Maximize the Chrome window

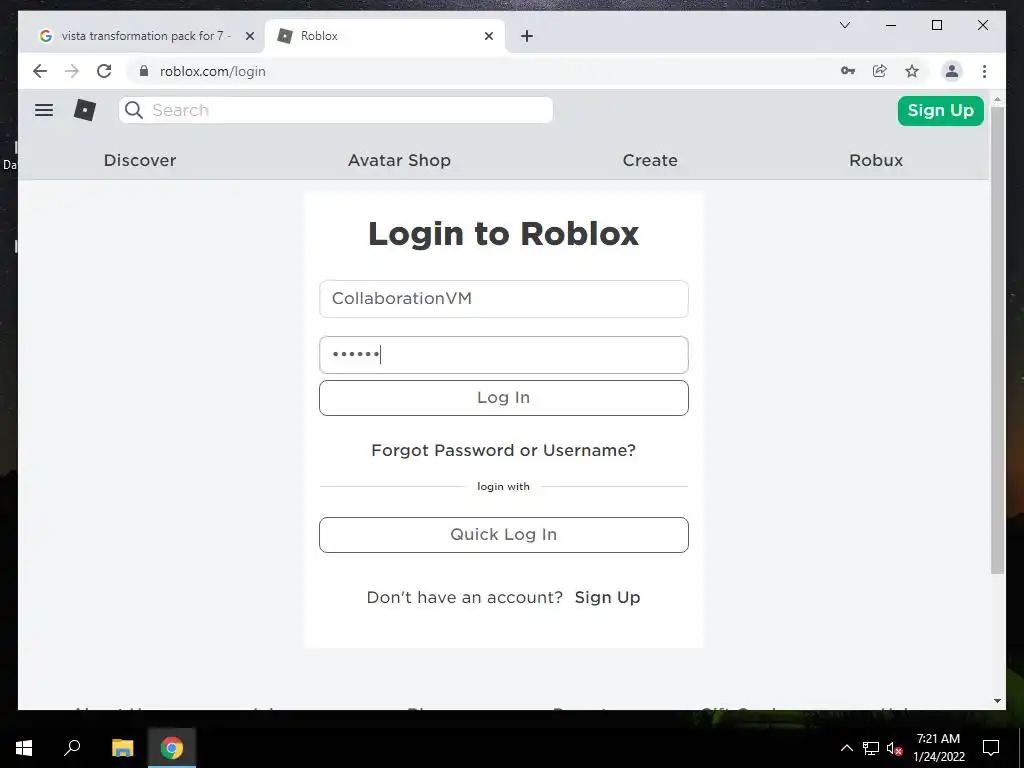[936, 25]
